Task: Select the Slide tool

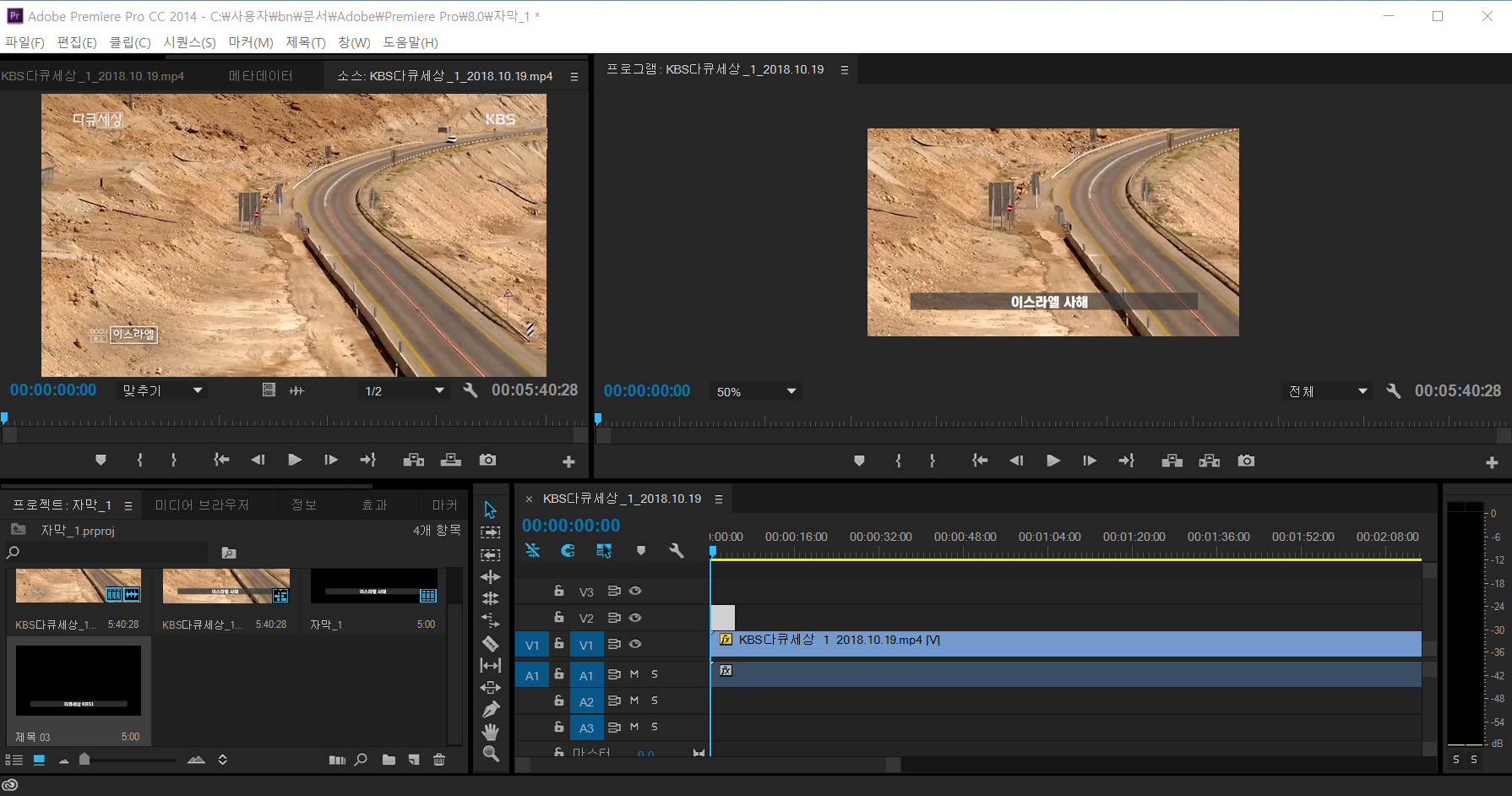Action: [x=490, y=687]
